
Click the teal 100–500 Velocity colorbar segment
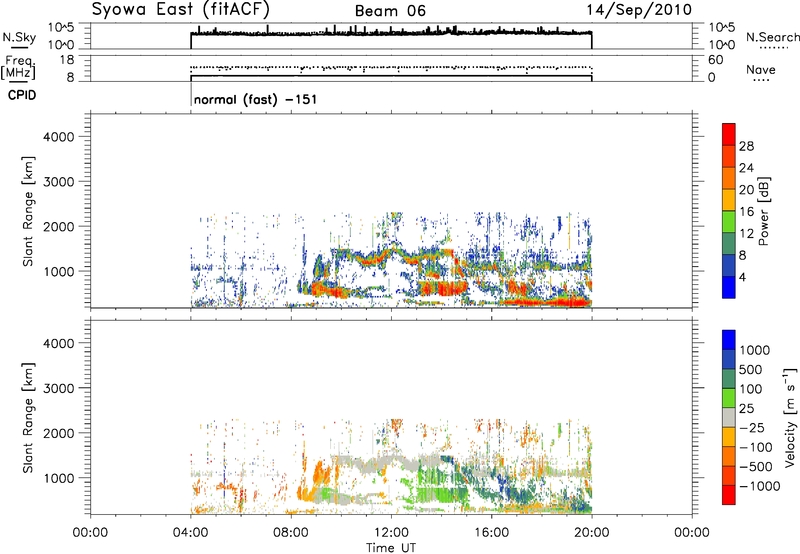(729, 379)
